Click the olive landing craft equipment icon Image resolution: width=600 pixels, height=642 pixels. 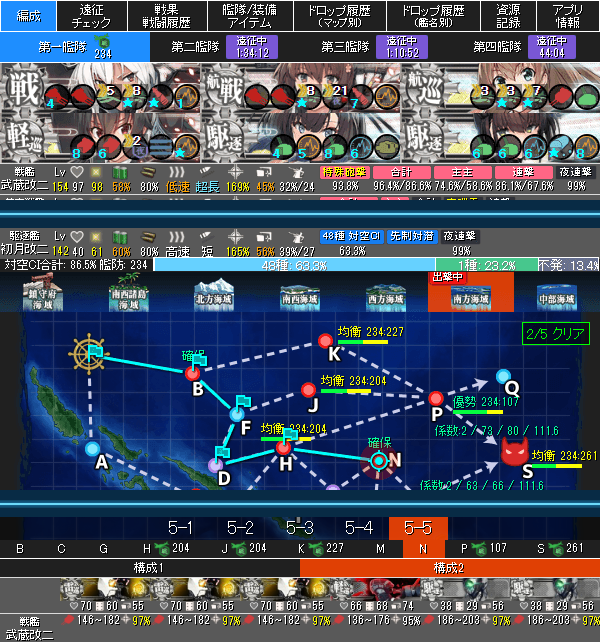pyautogui.click(x=386, y=147)
